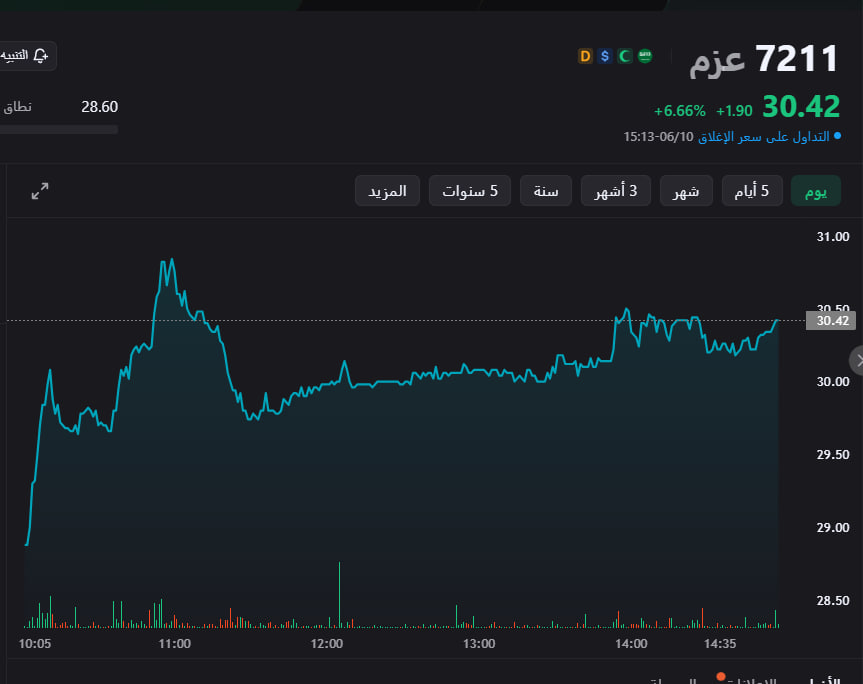The height and width of the screenshot is (684, 863).
Task: Click the collapse arrow at chart's right edge
Action: click(857, 361)
